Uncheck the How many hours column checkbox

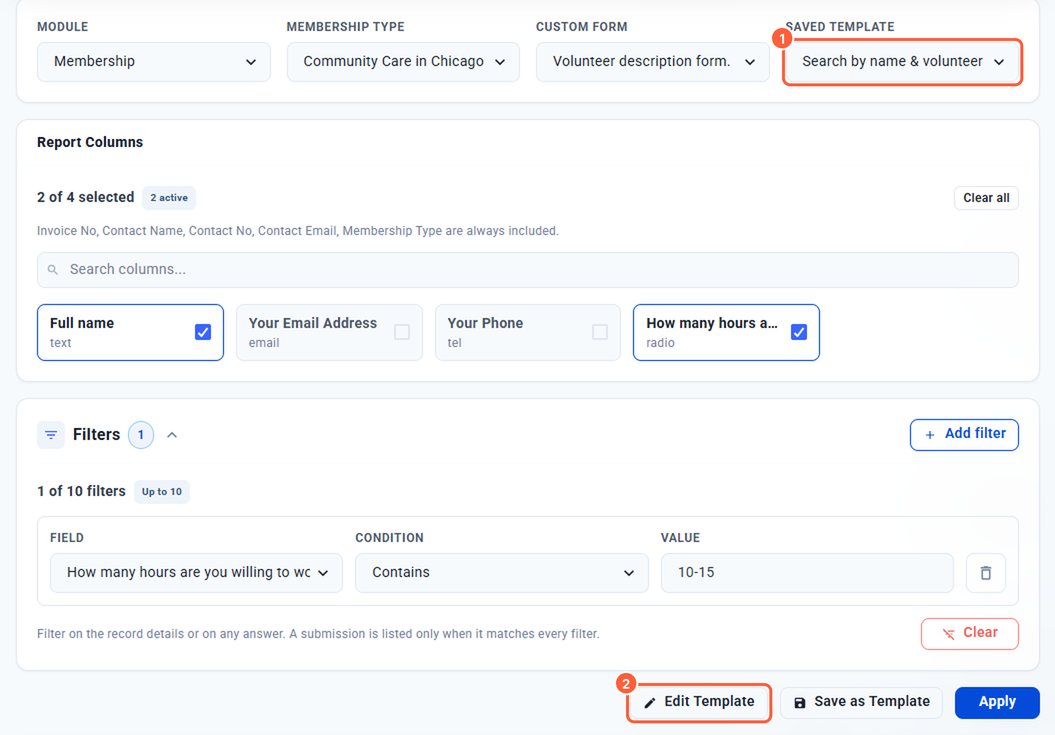point(799,332)
